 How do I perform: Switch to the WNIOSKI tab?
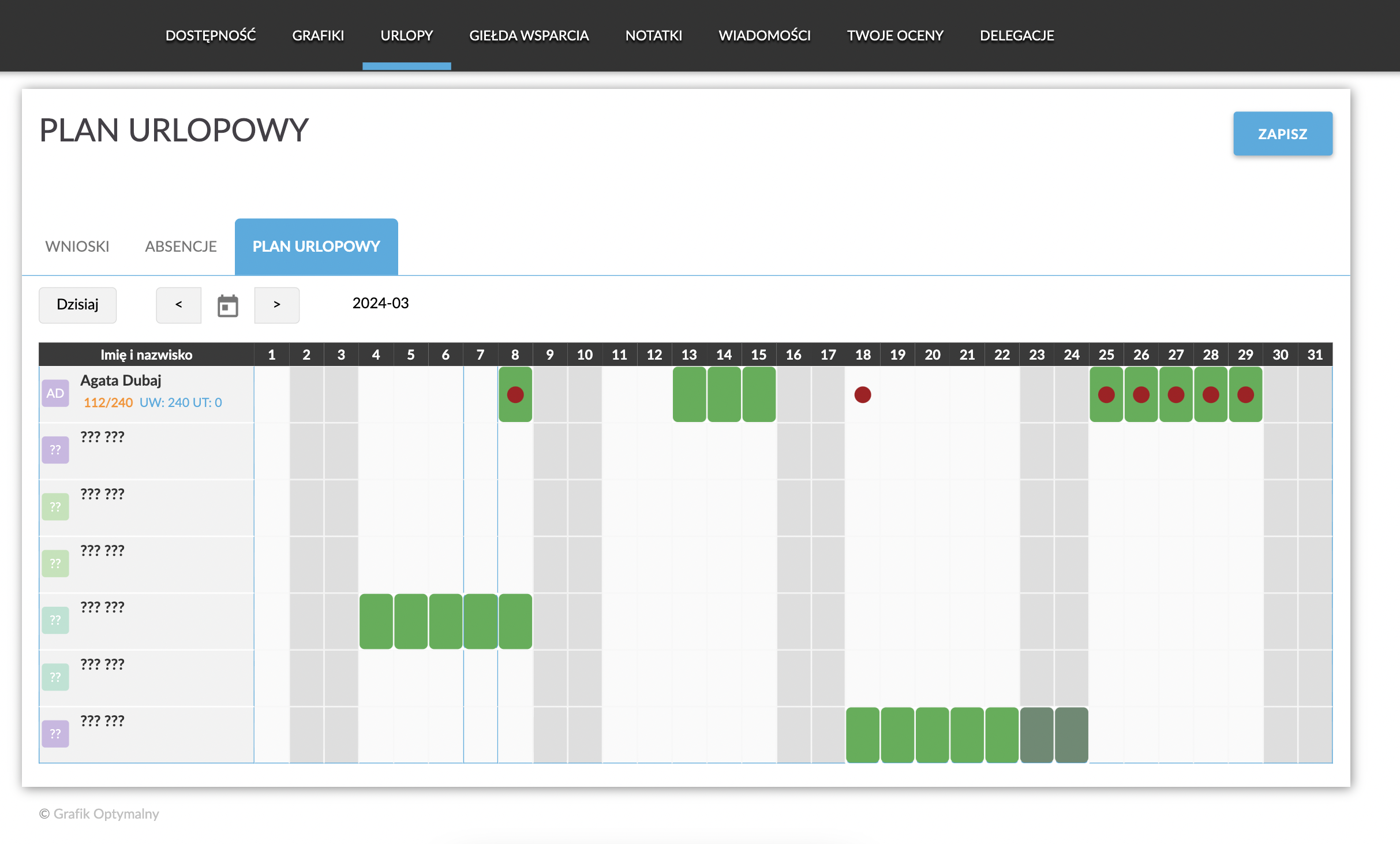point(77,247)
